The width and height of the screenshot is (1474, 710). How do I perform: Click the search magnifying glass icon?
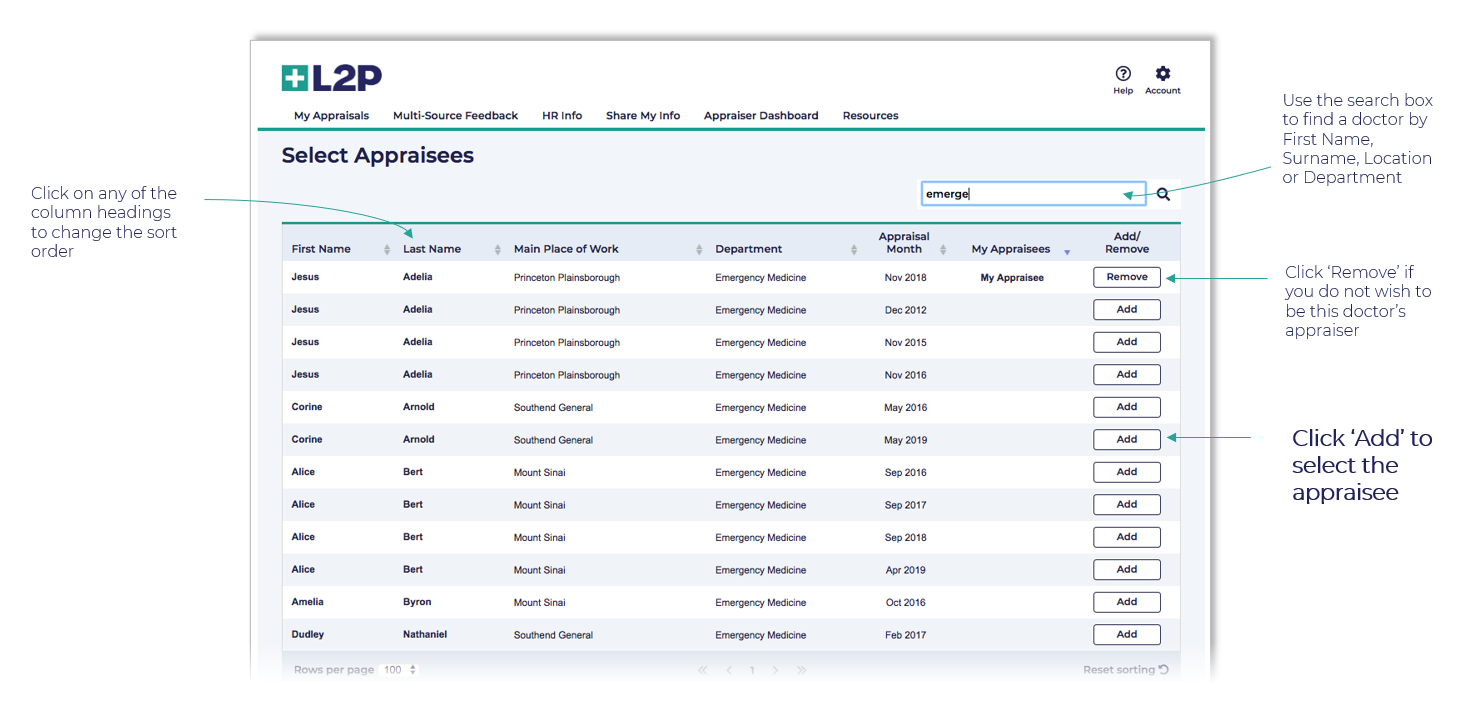tap(1163, 195)
